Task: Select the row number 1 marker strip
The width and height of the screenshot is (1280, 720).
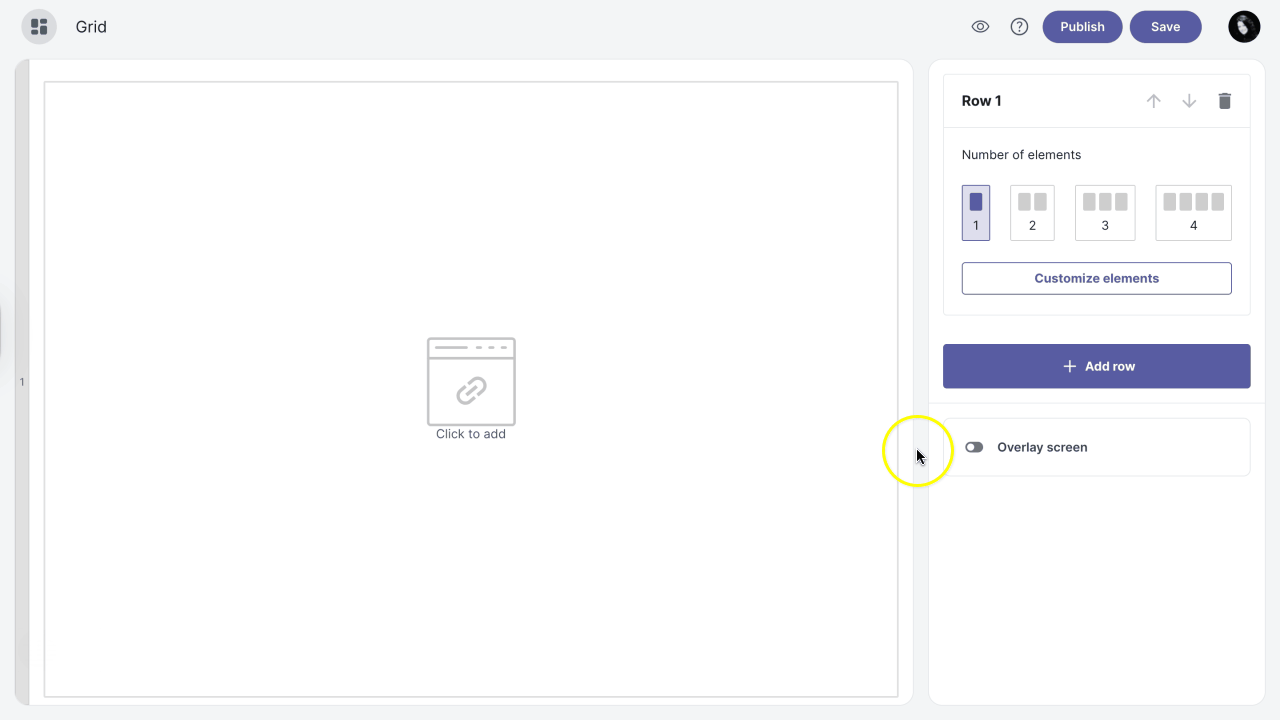Action: pos(22,382)
